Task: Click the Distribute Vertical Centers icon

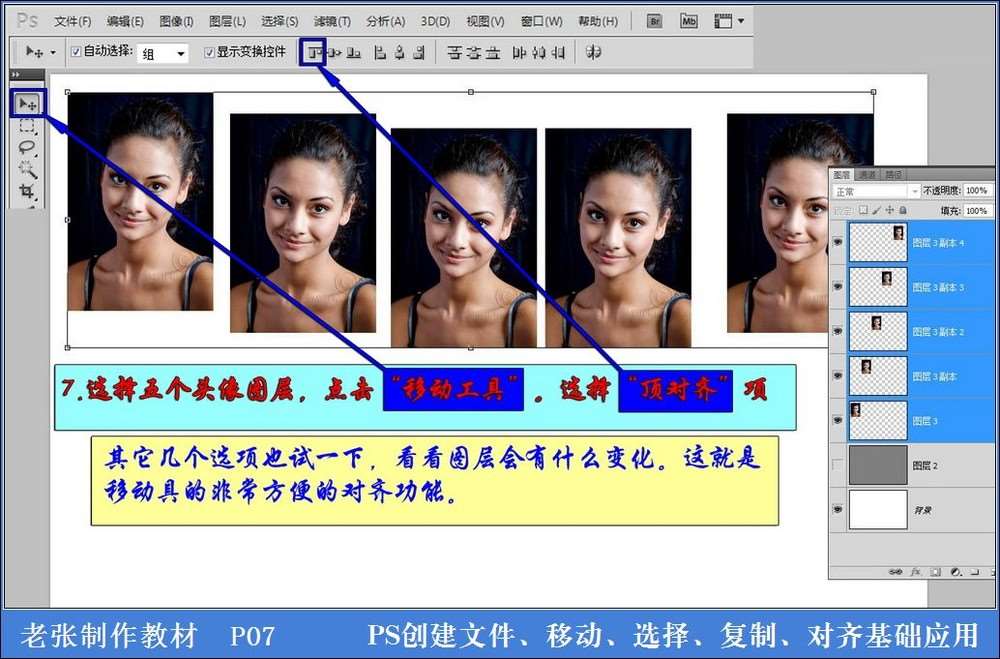Action: coord(473,53)
